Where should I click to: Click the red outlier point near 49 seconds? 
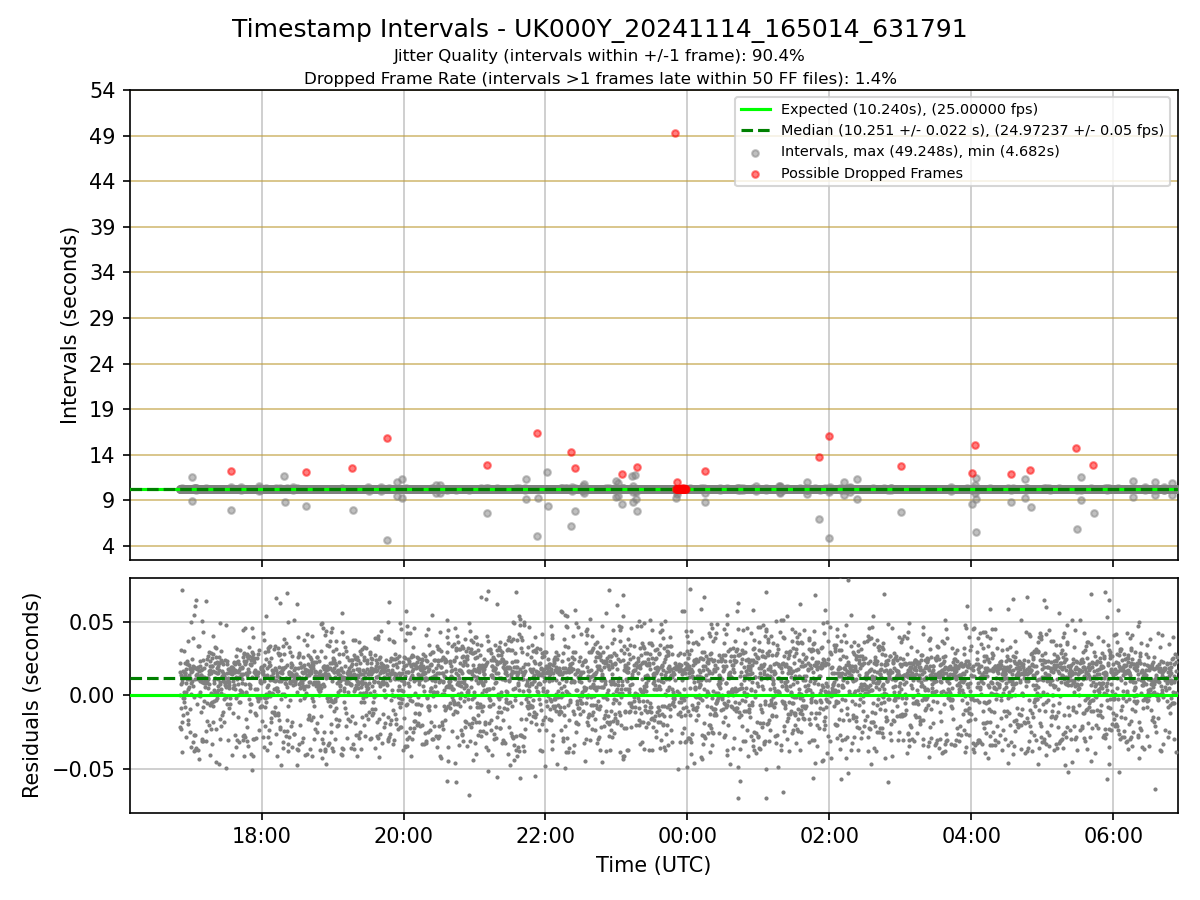pyautogui.click(x=675, y=133)
